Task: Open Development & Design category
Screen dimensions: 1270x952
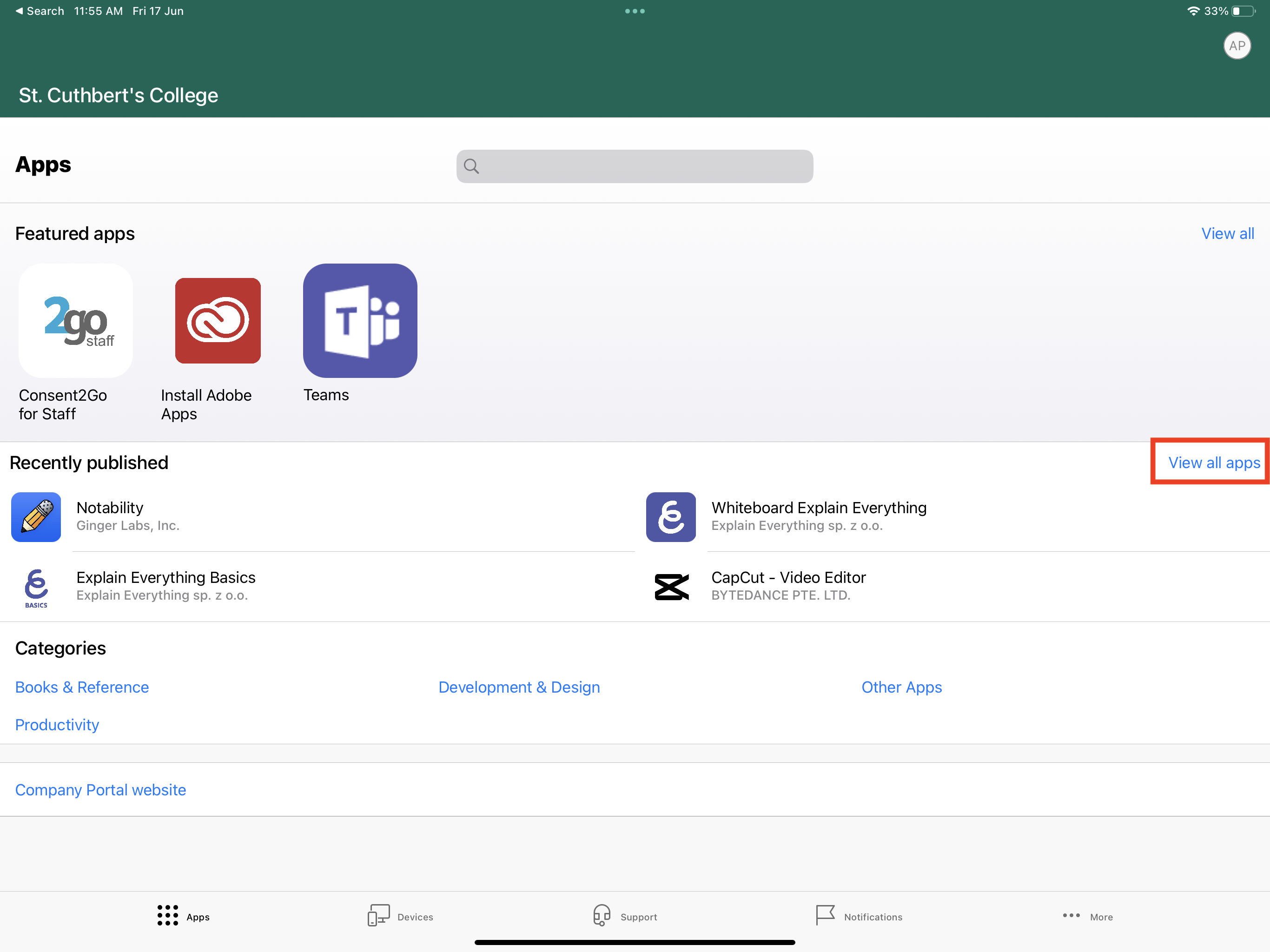Action: [x=519, y=688]
